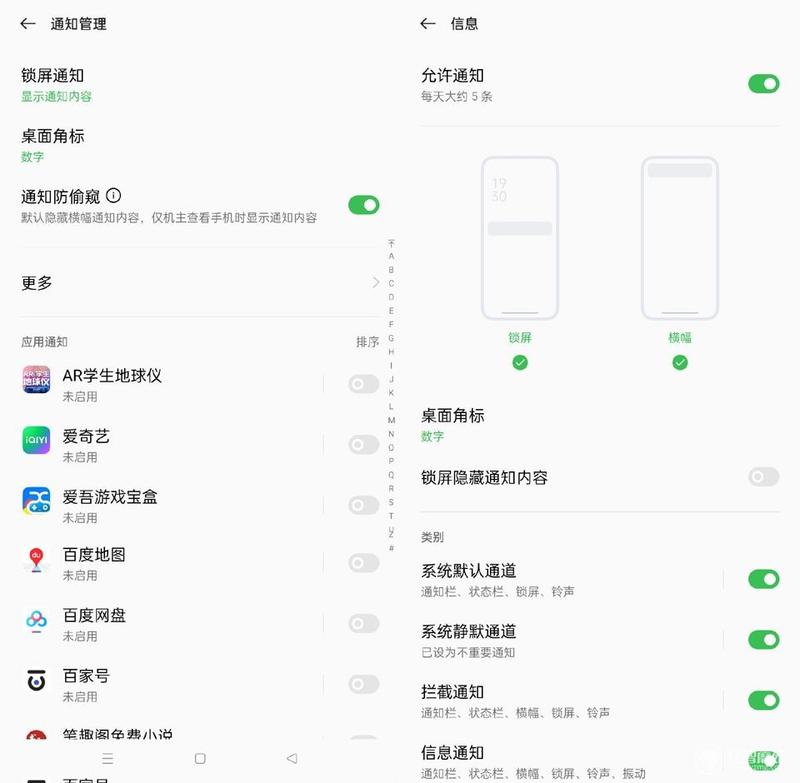Uncheck the 锁屏 notification style checkmark
800x783 pixels.
(520, 363)
